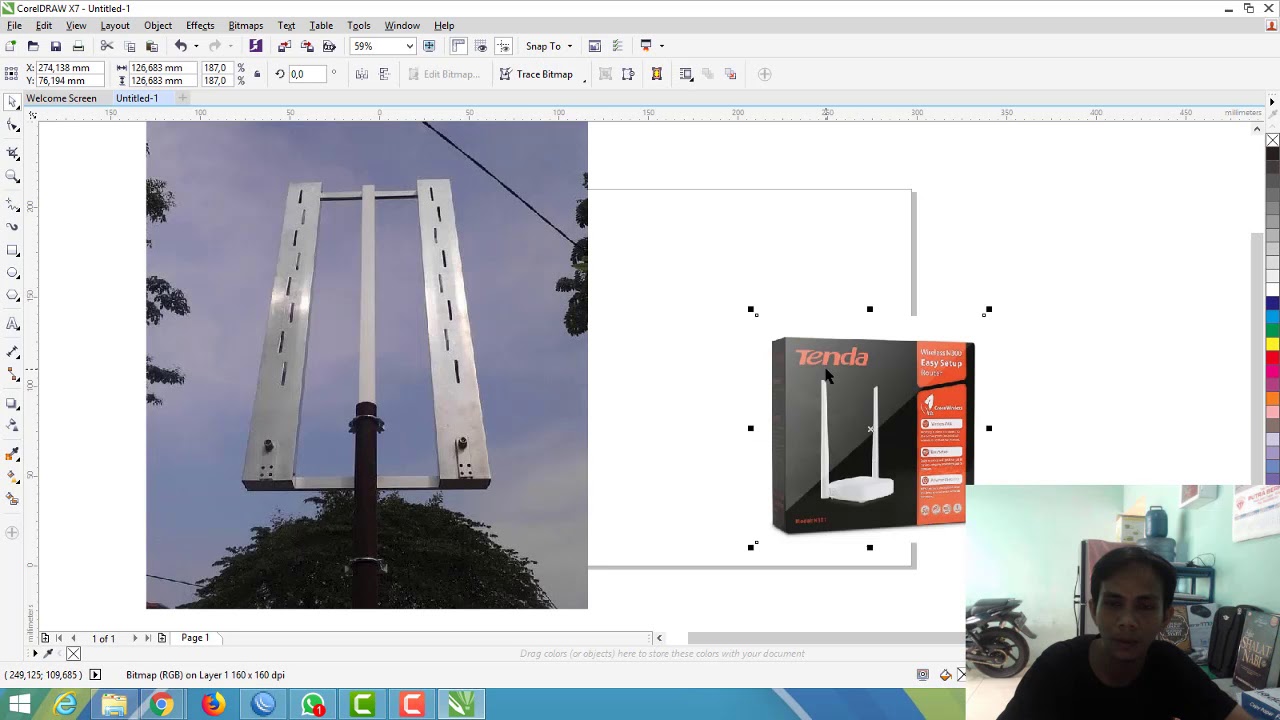Click the Import icon in the toolbar
1280x720 pixels.
[284, 46]
